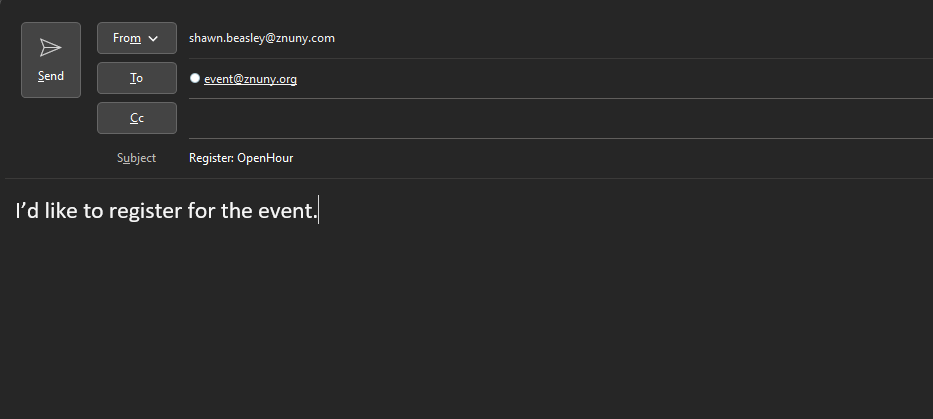Open the To recipients picker
This screenshot has height=419, width=933.
[x=136, y=78]
